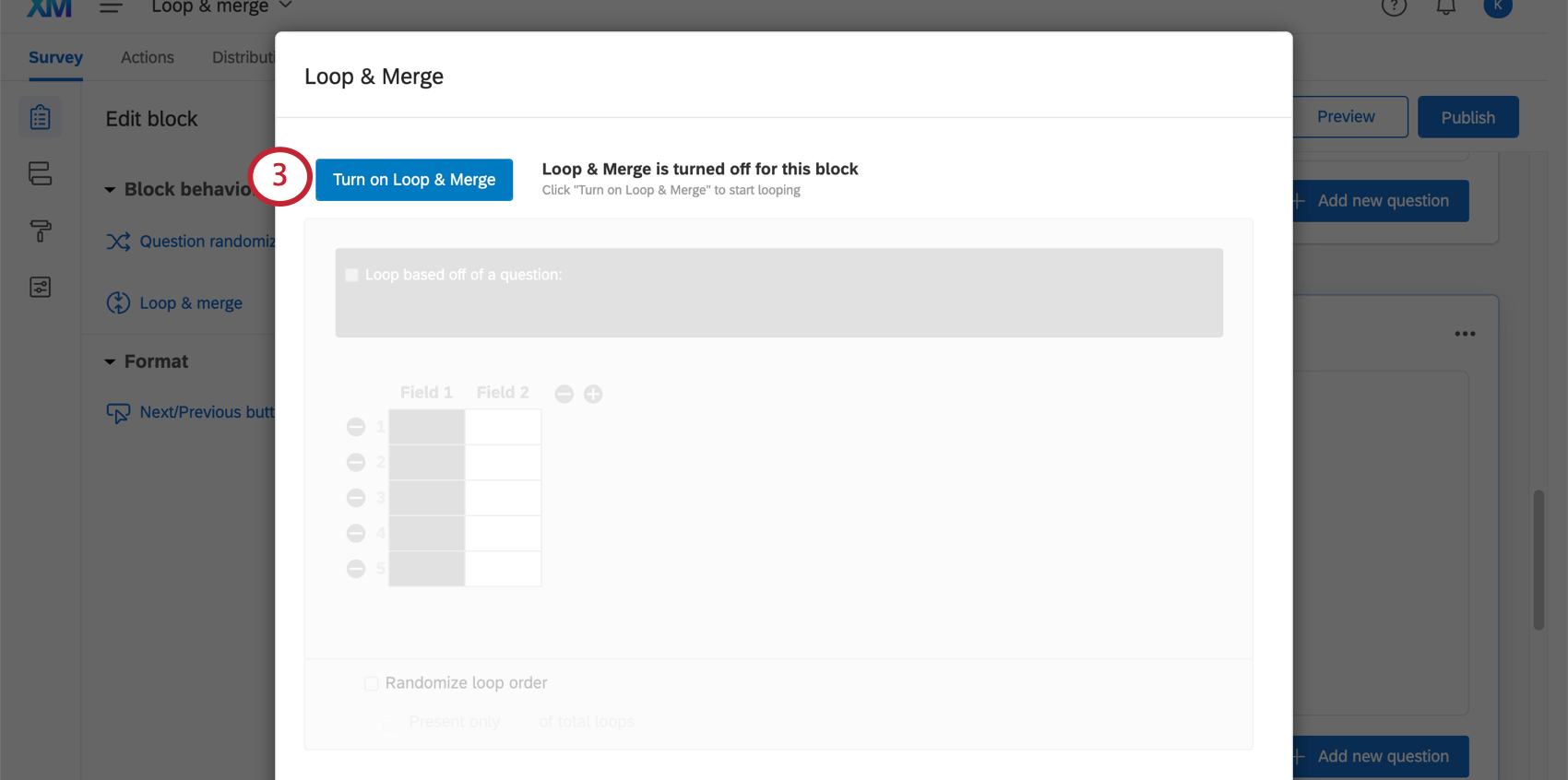The height and width of the screenshot is (780, 1568).
Task: Click the help question mark icon
Action: coord(1394,7)
